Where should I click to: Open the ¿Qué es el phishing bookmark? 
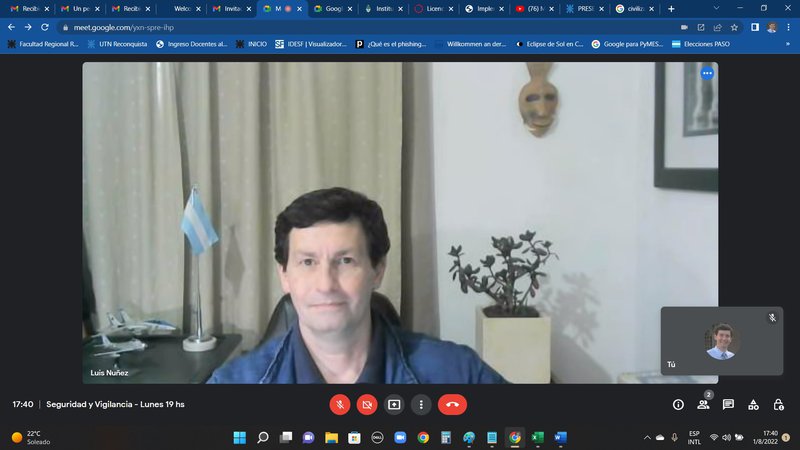tap(391, 44)
